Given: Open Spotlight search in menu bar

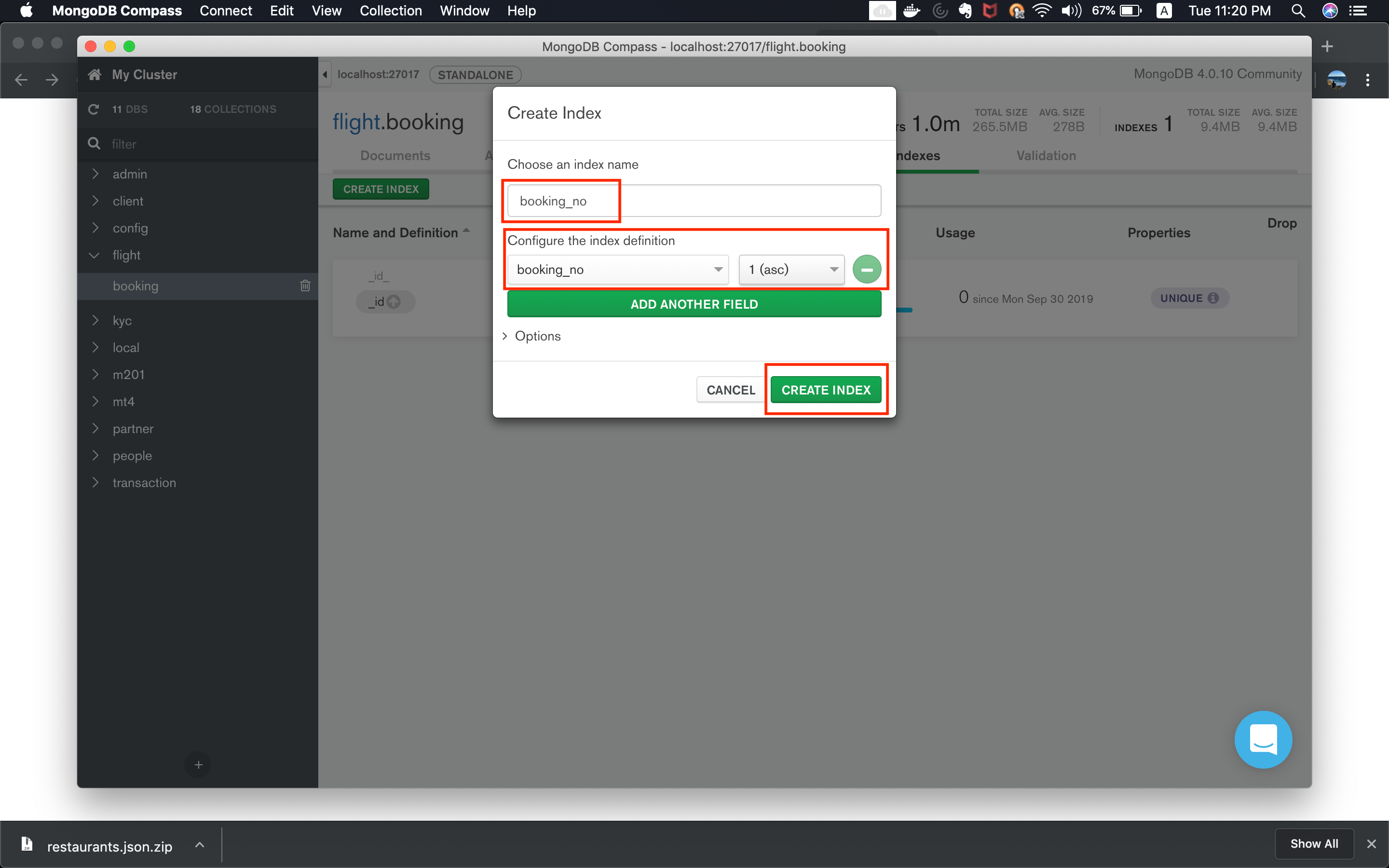Looking at the screenshot, I should [x=1298, y=10].
